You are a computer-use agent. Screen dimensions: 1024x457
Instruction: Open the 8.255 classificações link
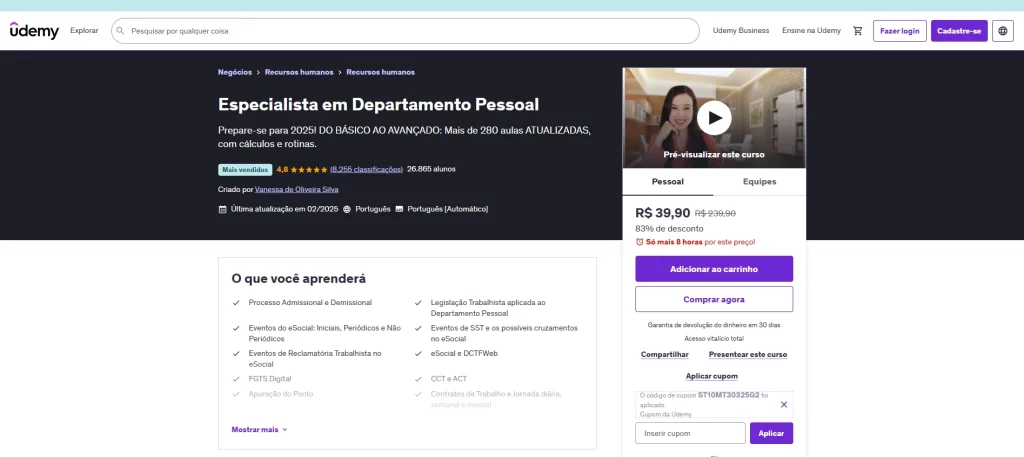click(366, 169)
